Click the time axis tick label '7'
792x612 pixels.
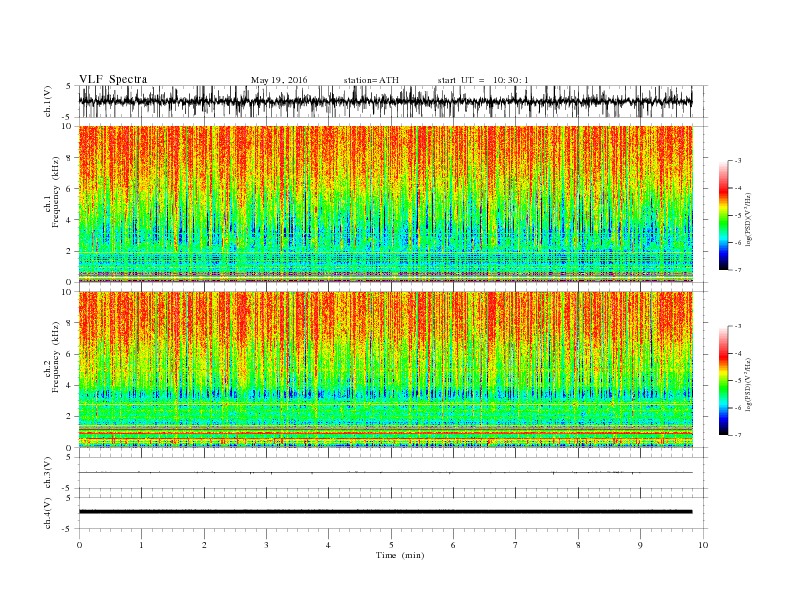pos(516,545)
